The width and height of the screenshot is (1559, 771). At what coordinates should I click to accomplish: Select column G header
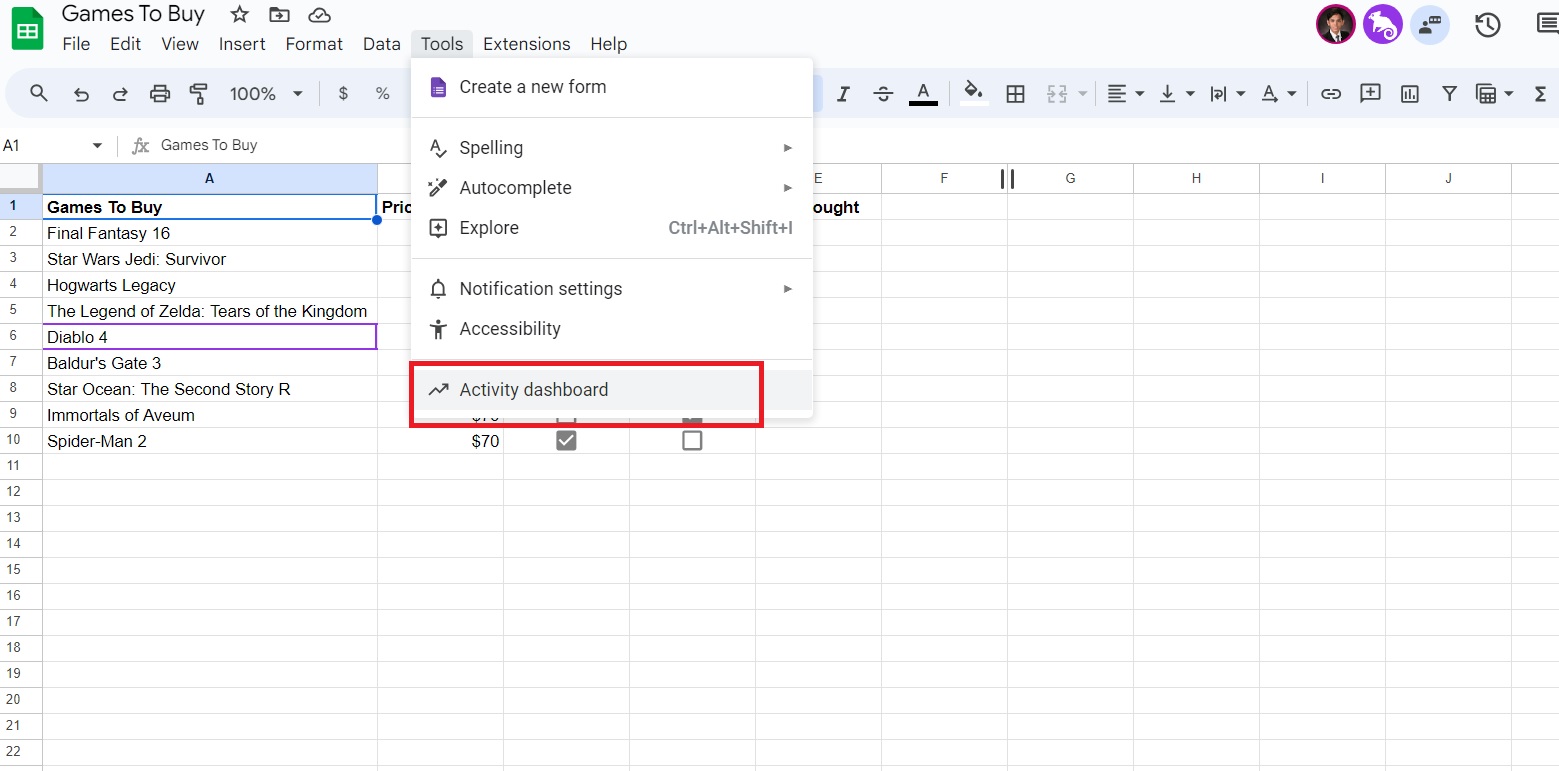coord(1070,178)
